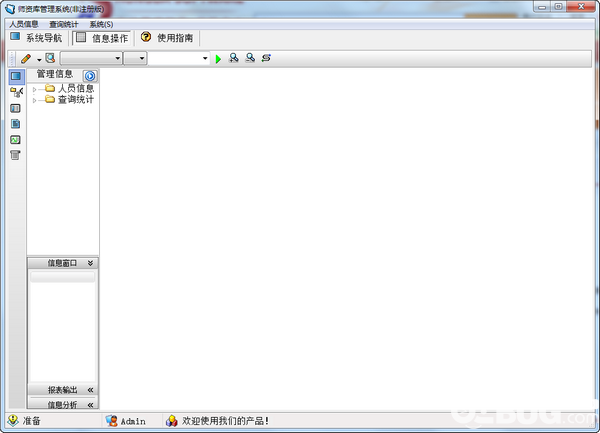Image resolution: width=600 pixels, height=433 pixels.
Task: Expand the 报表输出 panel
Action: (90, 390)
